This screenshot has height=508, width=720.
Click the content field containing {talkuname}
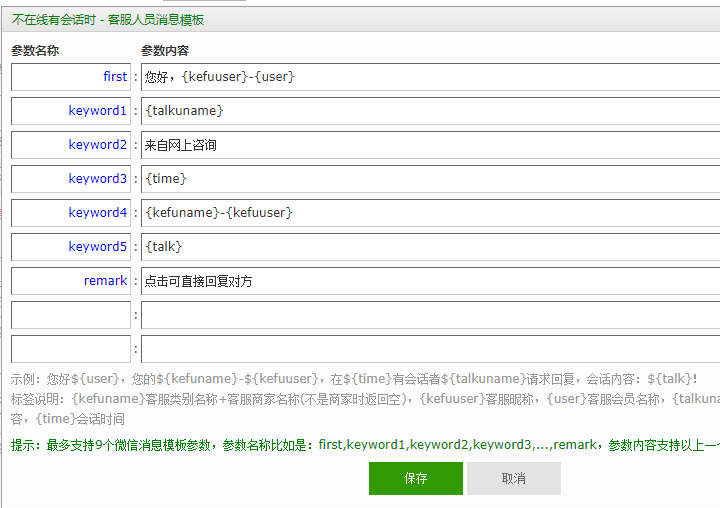[430, 111]
